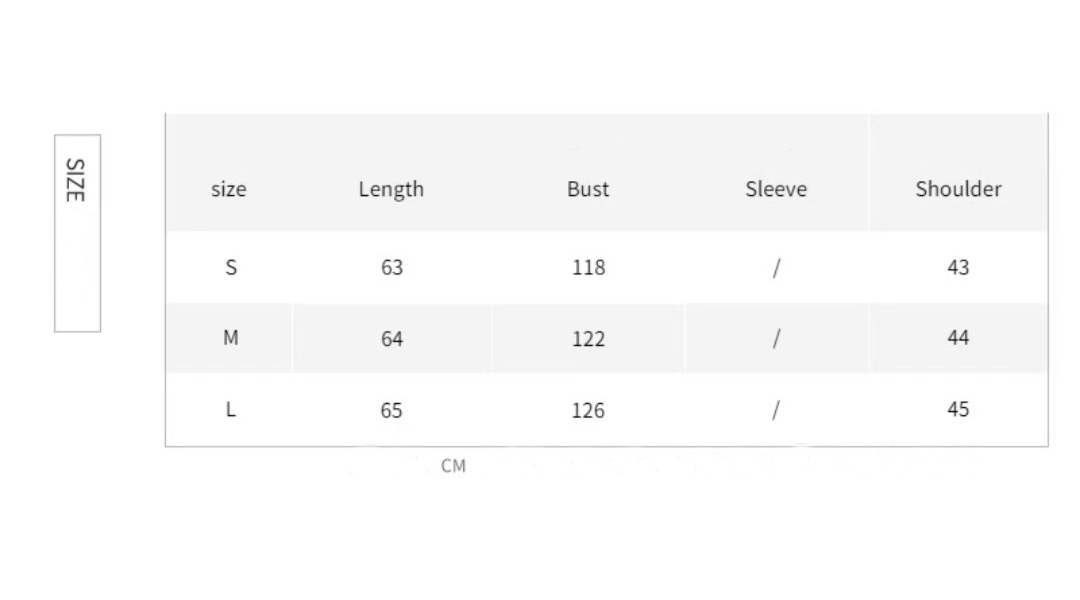Select the S size row label
The height and width of the screenshot is (600, 1080).
click(231, 267)
